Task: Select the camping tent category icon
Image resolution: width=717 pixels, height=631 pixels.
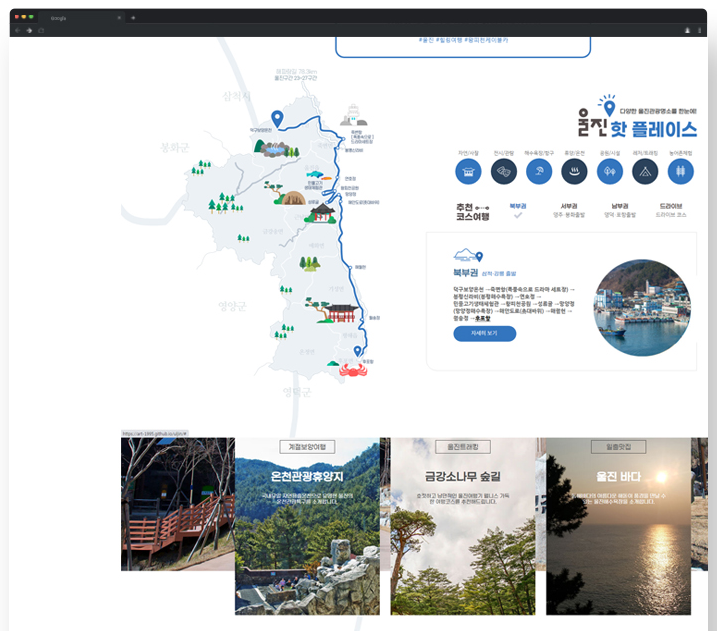Action: (x=645, y=172)
